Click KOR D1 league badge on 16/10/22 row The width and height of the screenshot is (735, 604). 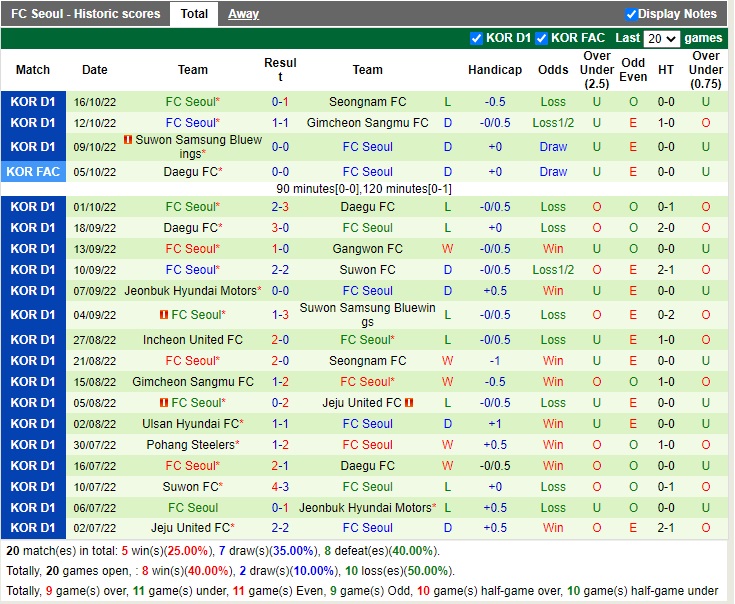pos(33,102)
